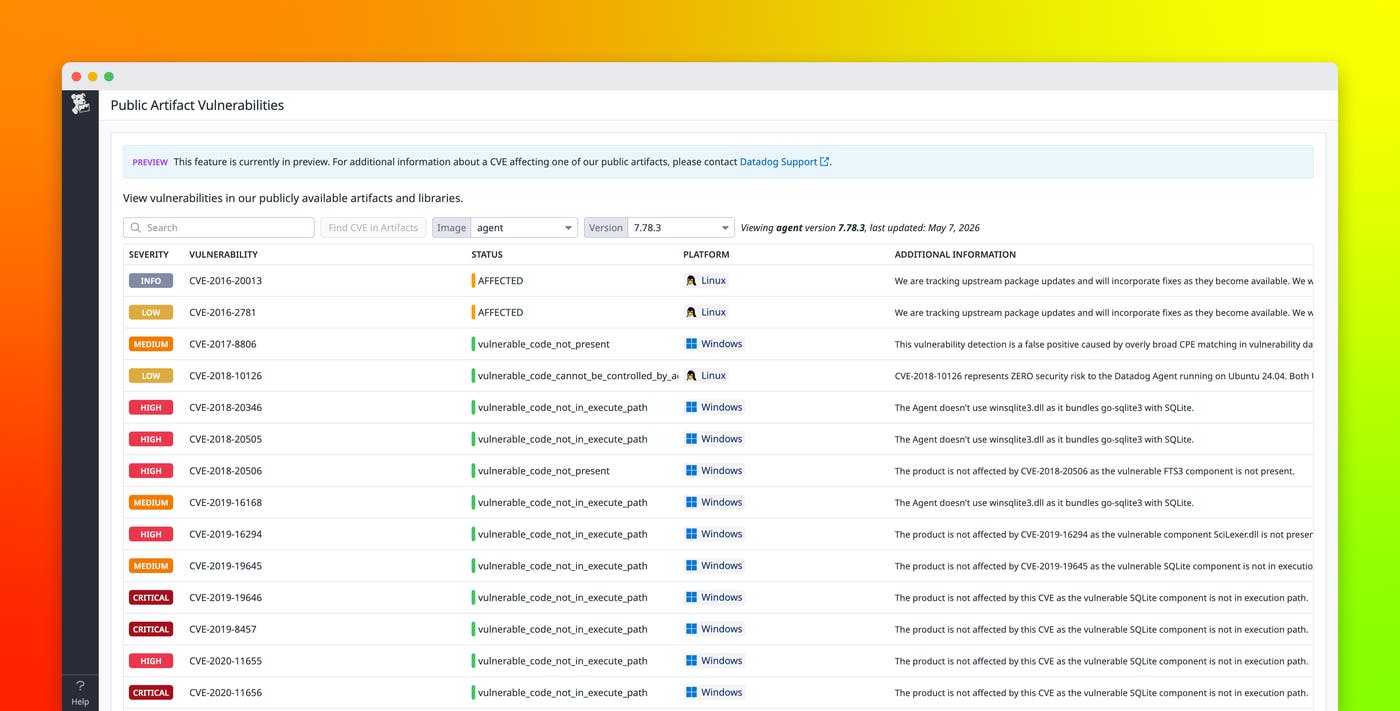The image size is (1400, 711).
Task: Select the CVE-2017-8806 vulnerability cell
Action: pyautogui.click(x=222, y=344)
